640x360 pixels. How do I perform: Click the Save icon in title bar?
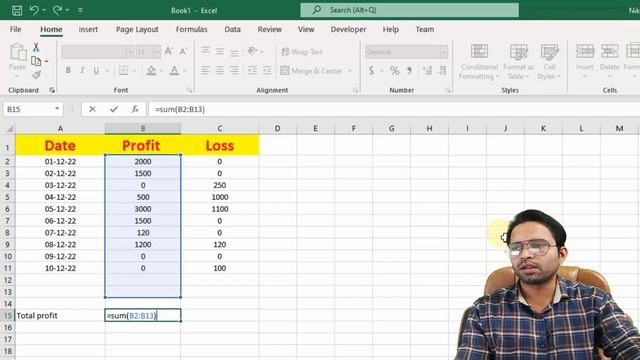pos(17,10)
